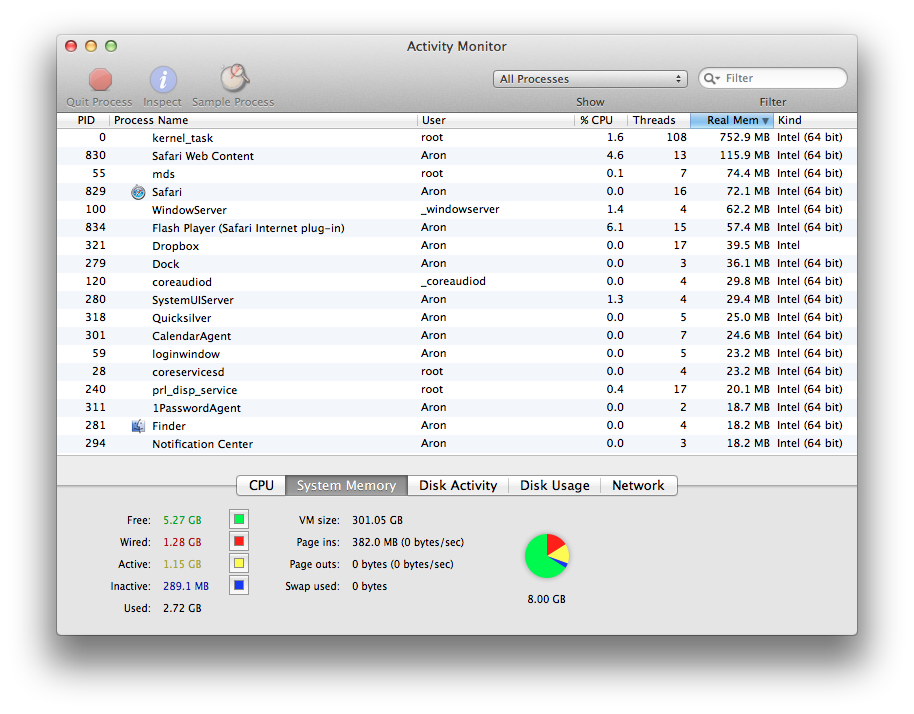The height and width of the screenshot is (714, 914).
Task: Sort by User column header
Action: point(495,120)
